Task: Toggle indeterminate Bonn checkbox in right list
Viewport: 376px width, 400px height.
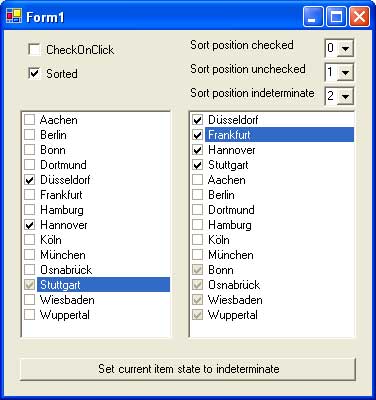Action: tap(198, 270)
